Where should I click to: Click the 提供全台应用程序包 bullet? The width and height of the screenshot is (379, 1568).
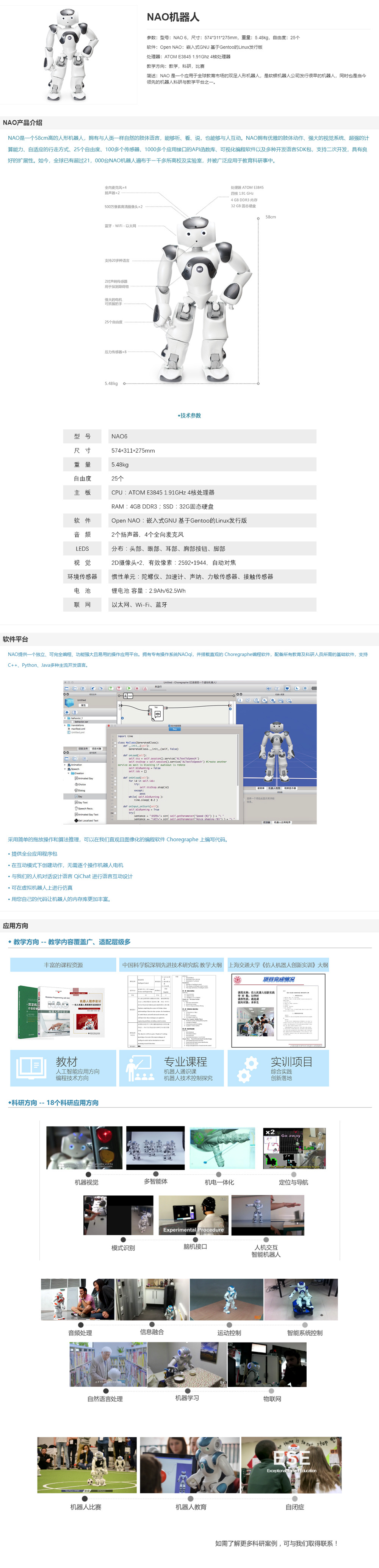click(32, 853)
